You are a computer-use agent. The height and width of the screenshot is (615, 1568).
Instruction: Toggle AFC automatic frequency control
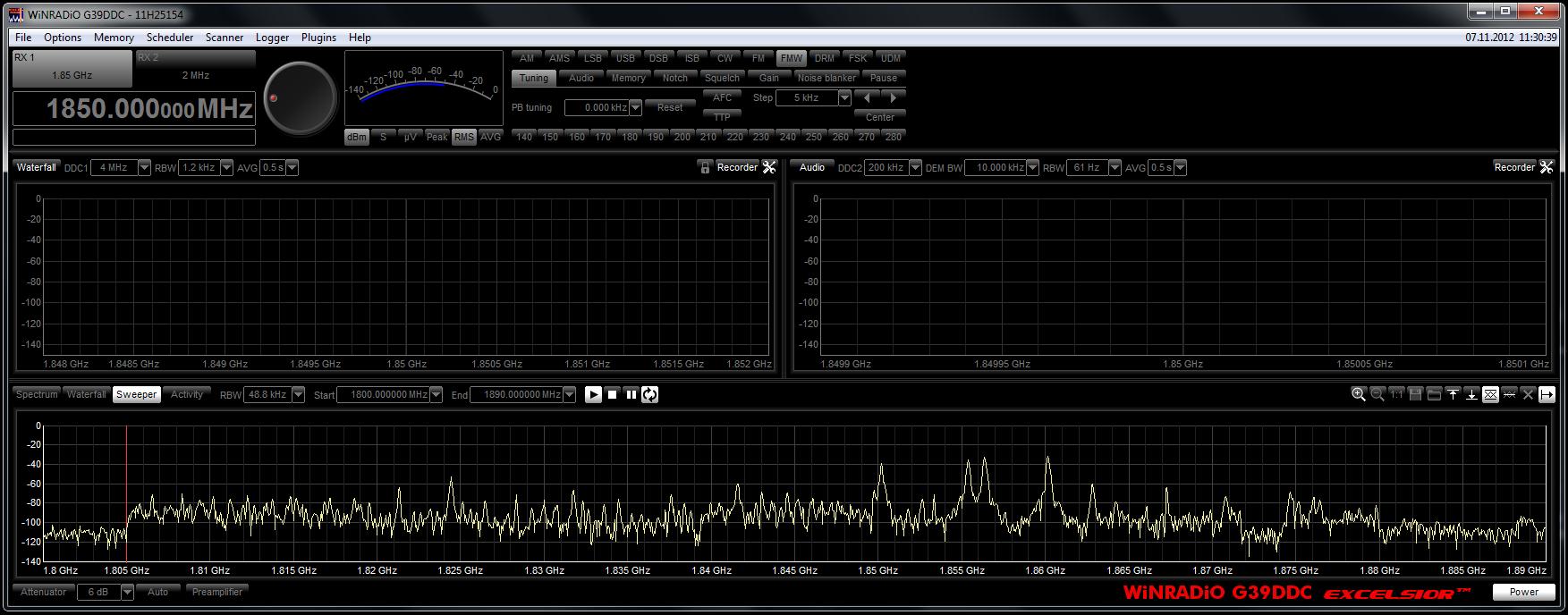723,97
